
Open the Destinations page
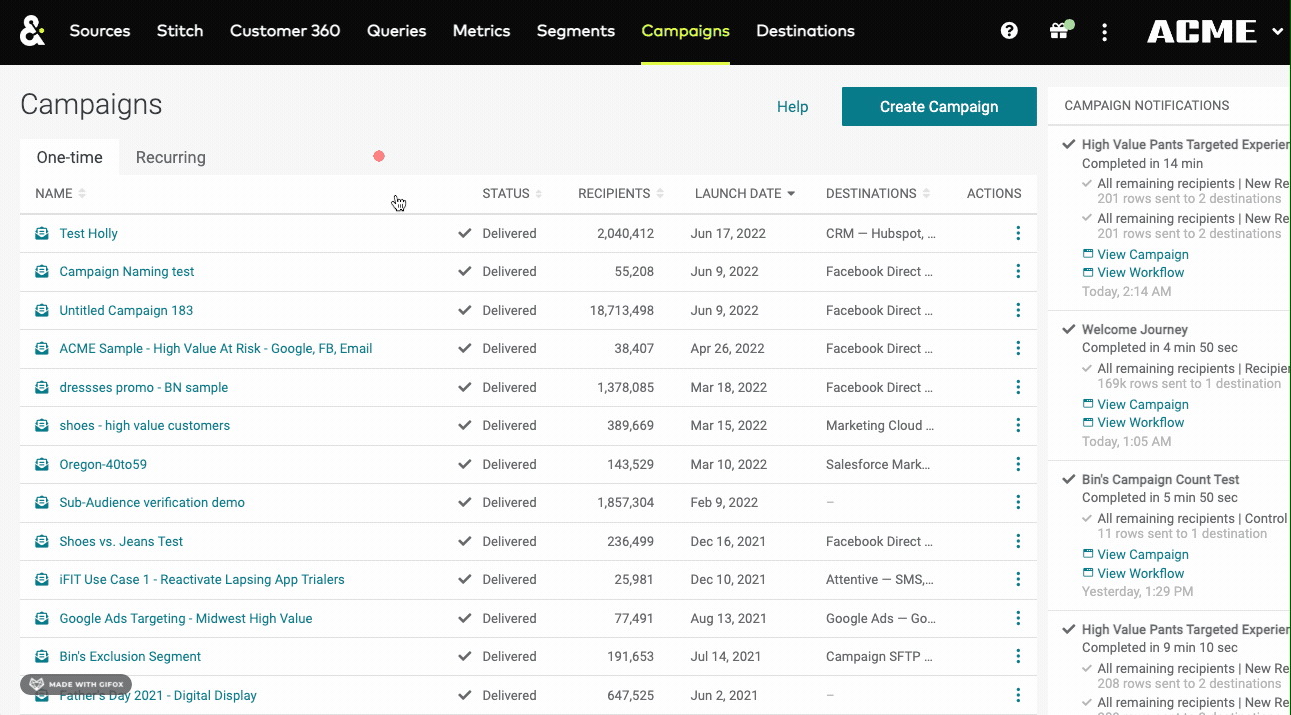pyautogui.click(x=806, y=31)
